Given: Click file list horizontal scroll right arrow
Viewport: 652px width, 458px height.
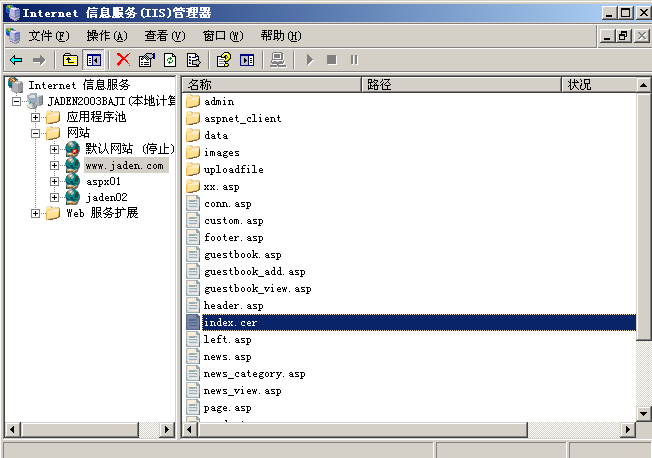Looking at the screenshot, I should (x=627, y=429).
